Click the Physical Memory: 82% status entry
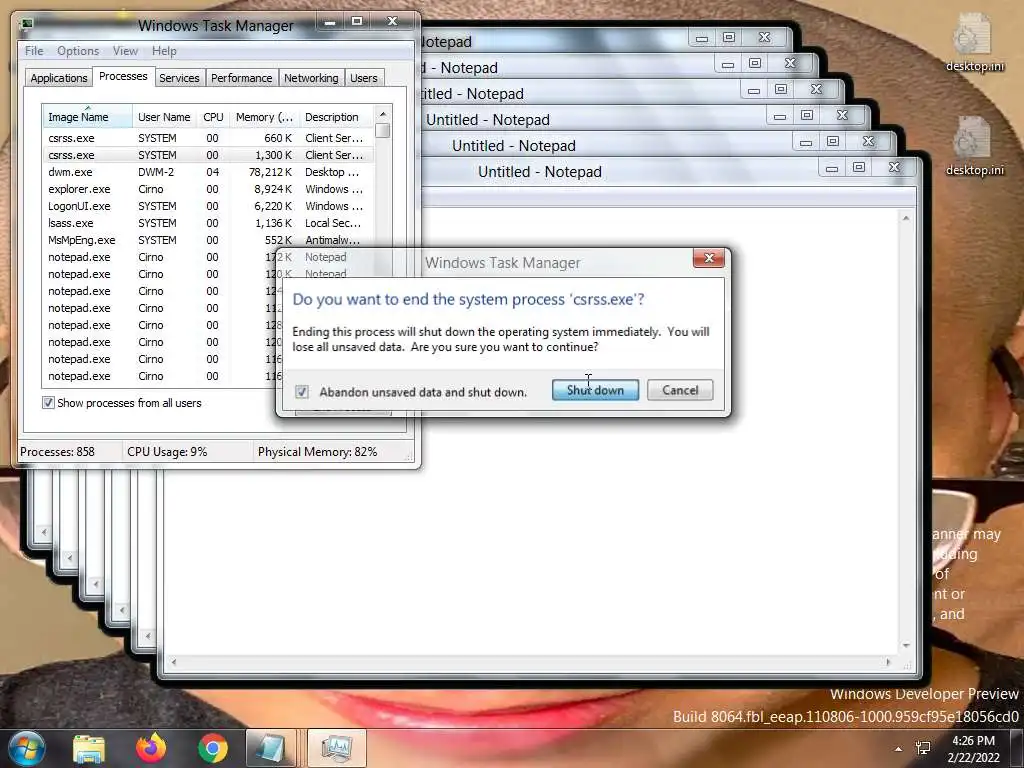 pyautogui.click(x=317, y=452)
